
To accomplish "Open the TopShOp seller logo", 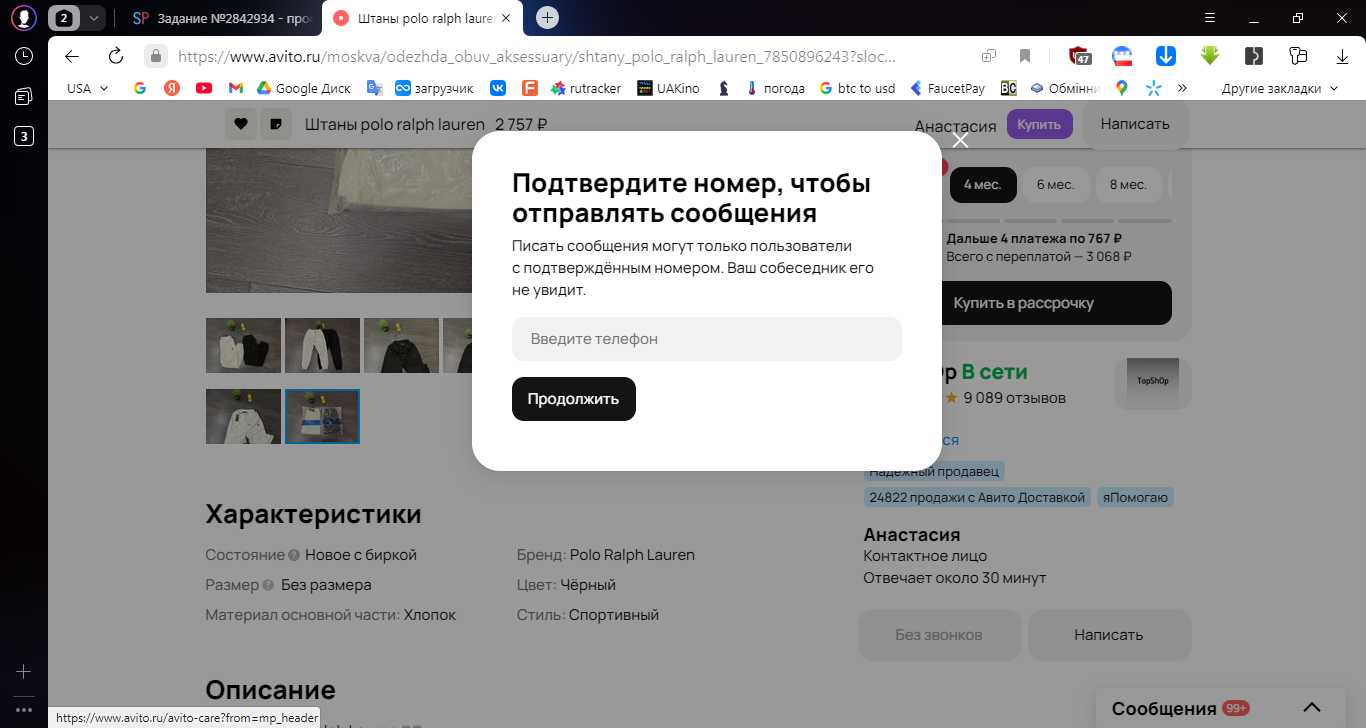I will 1153,383.
